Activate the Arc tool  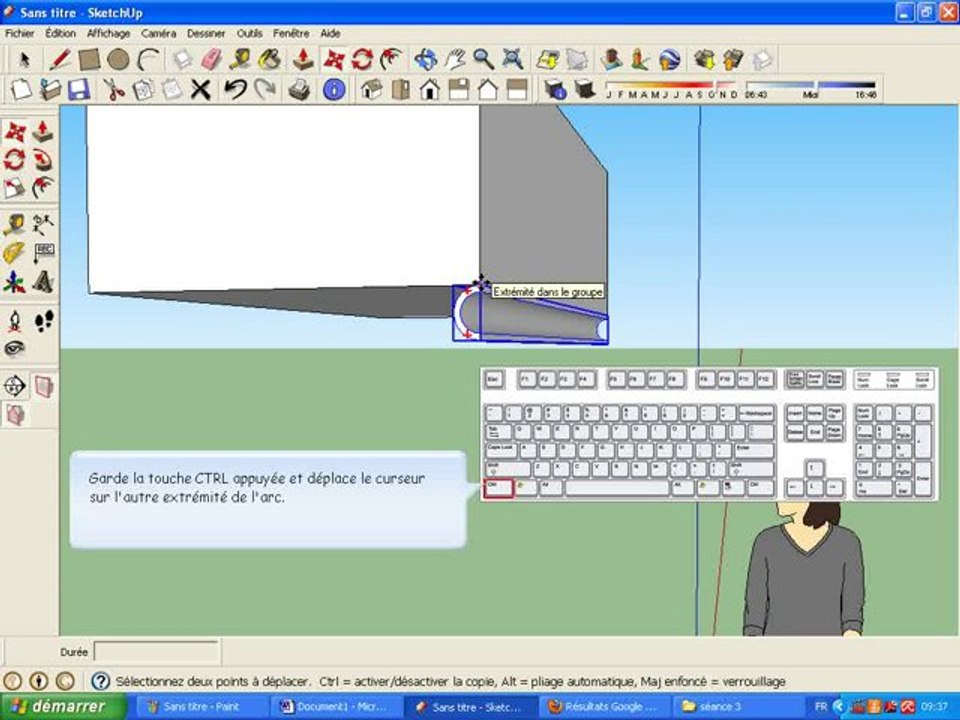148,60
